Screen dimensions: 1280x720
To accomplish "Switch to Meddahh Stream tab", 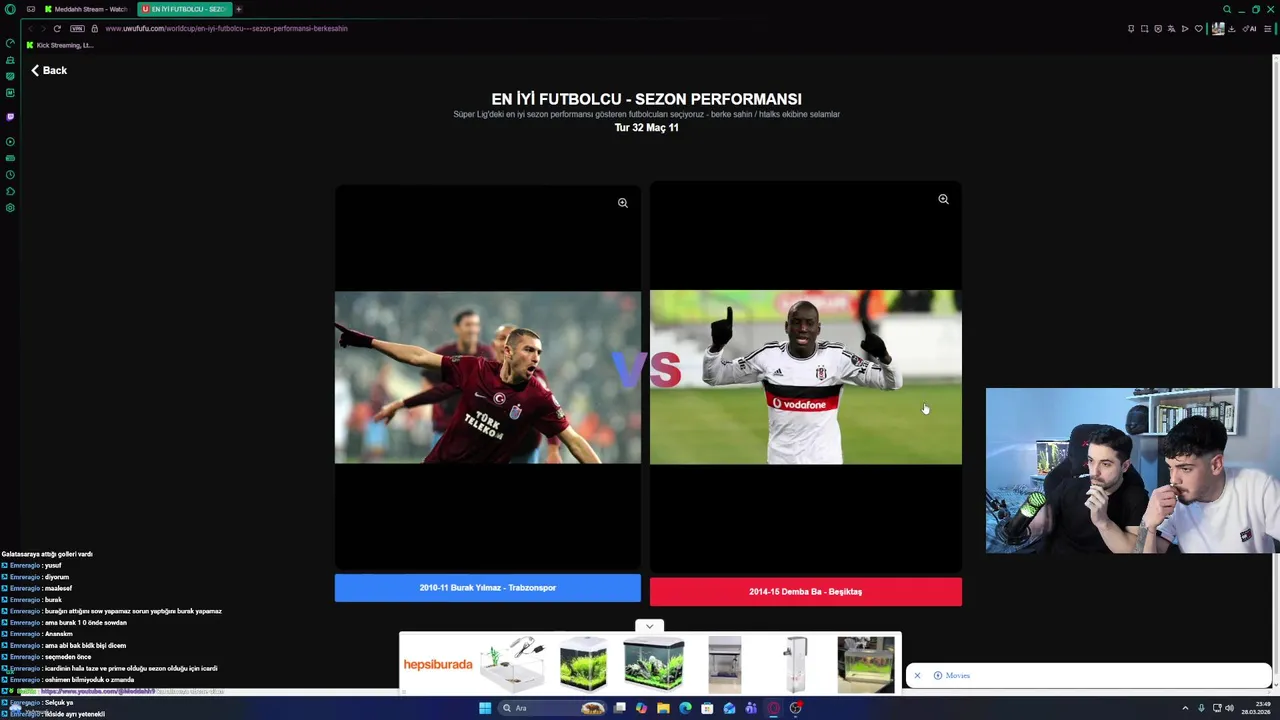I will pos(87,9).
